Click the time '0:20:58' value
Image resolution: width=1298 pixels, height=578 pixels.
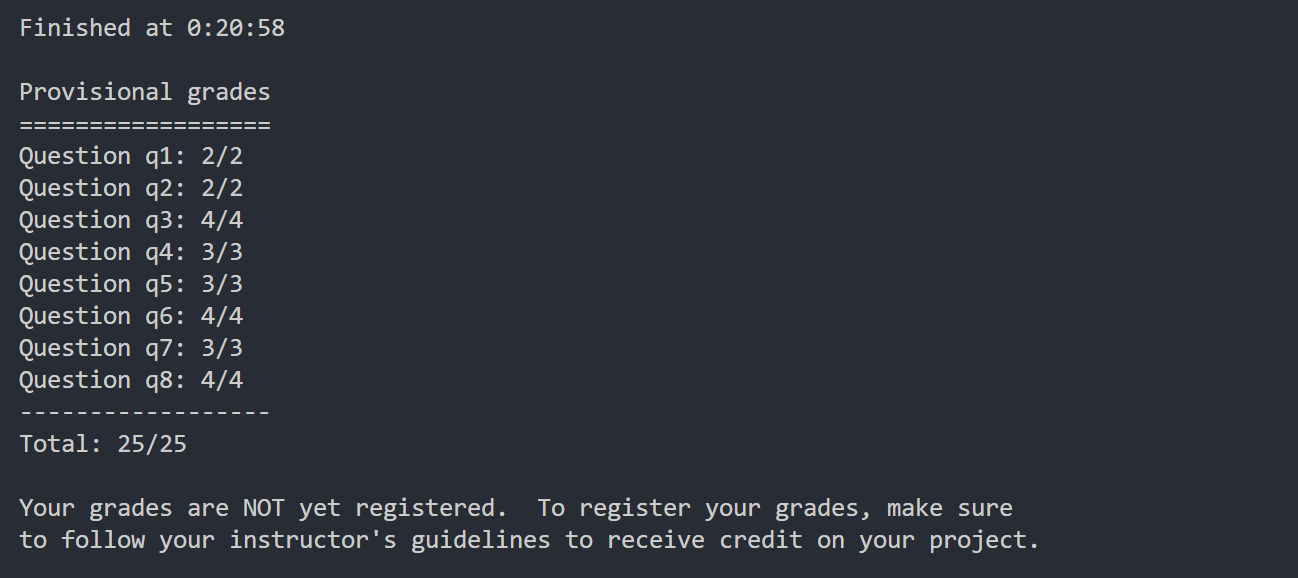coord(236,28)
